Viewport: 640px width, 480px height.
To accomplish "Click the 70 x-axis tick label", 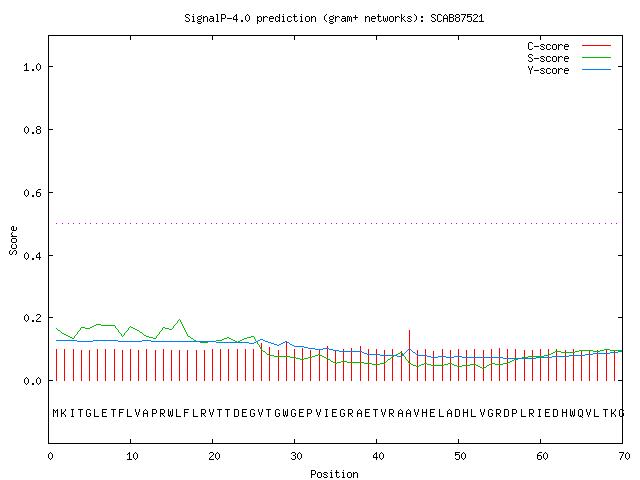I will pyautogui.click(x=624, y=456).
